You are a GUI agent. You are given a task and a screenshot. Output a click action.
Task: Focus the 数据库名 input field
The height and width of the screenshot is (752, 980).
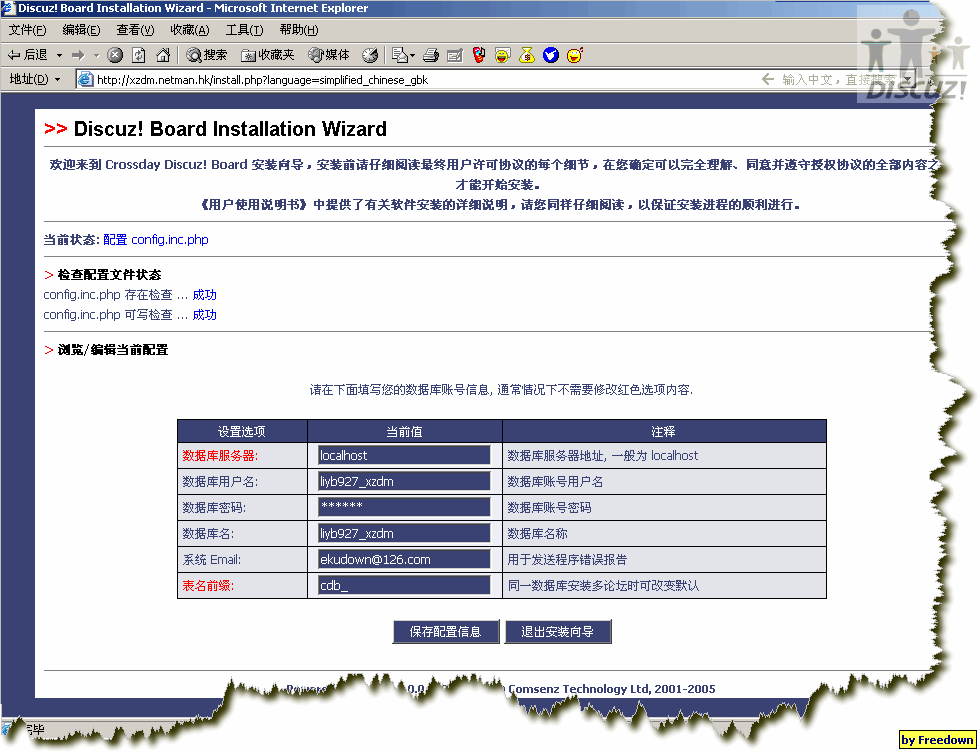click(404, 533)
